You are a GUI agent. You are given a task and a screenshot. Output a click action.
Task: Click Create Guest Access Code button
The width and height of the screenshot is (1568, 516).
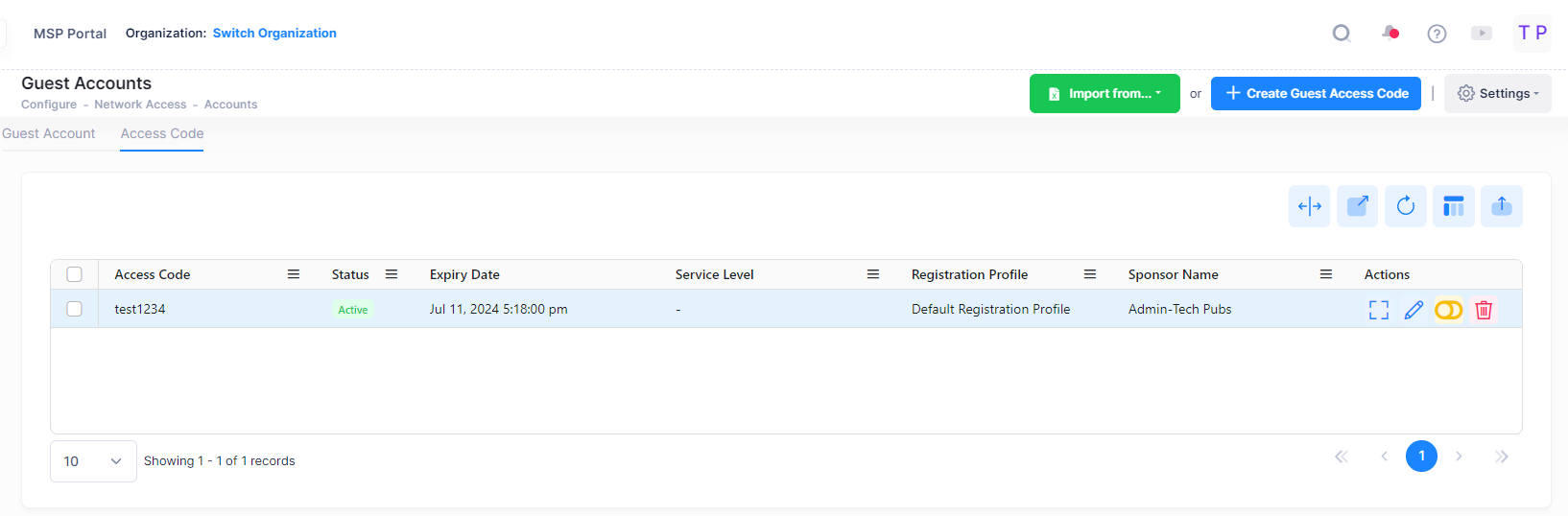pyautogui.click(x=1316, y=94)
